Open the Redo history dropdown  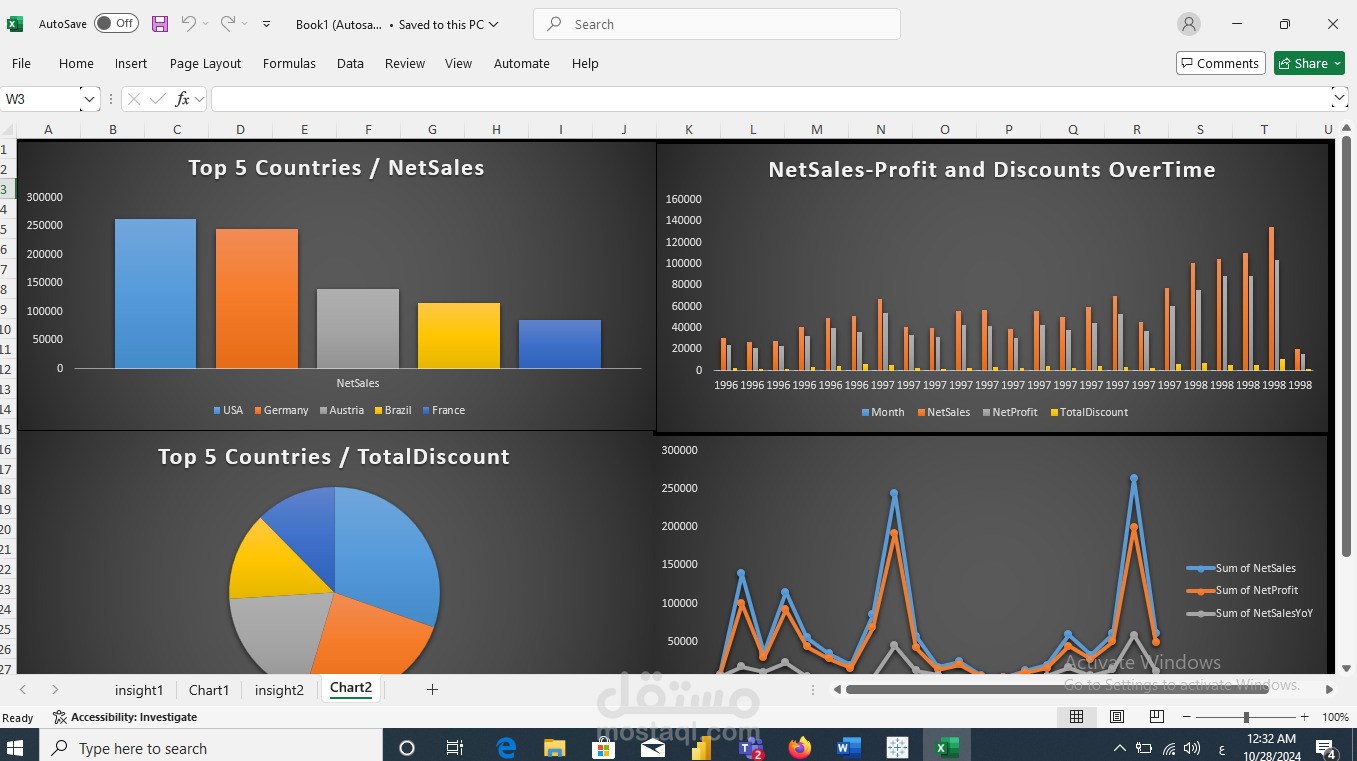point(244,24)
